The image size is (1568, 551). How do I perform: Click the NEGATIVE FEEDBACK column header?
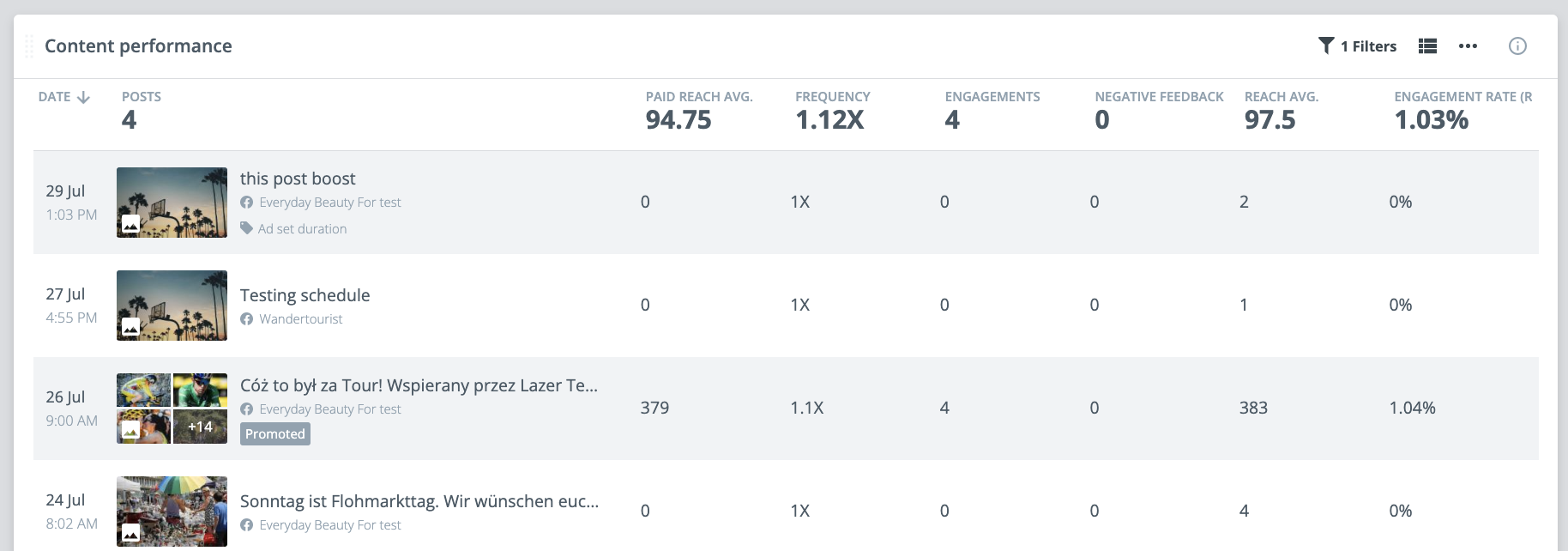coord(1158,97)
